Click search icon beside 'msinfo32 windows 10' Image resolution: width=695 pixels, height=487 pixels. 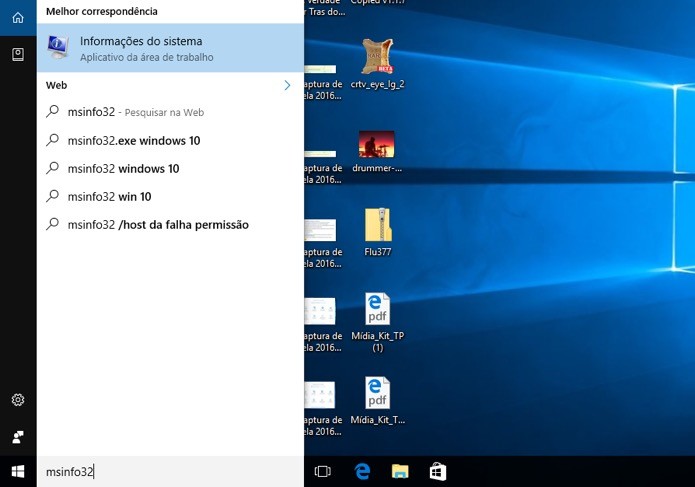click(x=52, y=168)
